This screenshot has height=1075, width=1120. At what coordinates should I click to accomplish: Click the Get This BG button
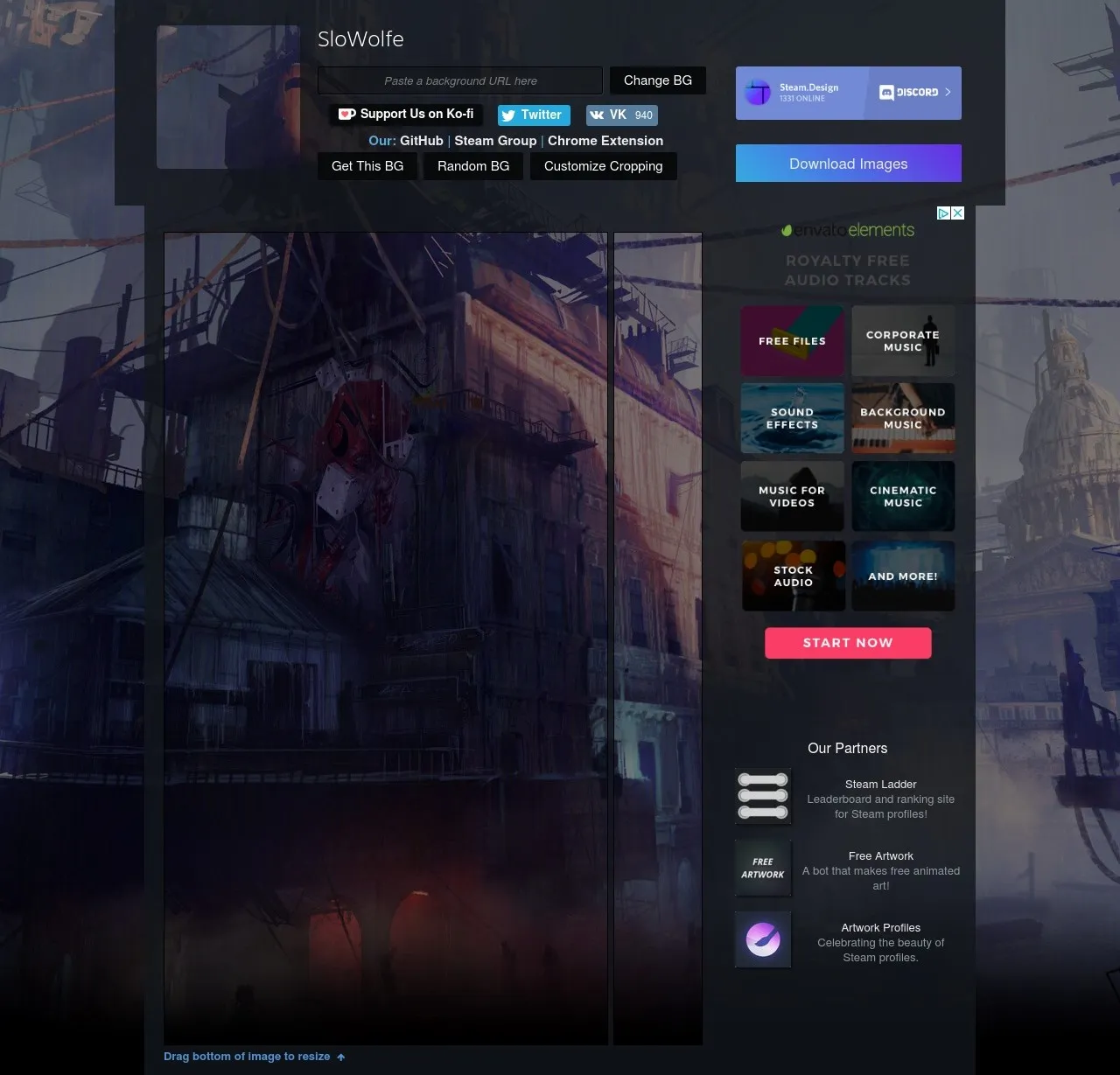pyautogui.click(x=367, y=166)
